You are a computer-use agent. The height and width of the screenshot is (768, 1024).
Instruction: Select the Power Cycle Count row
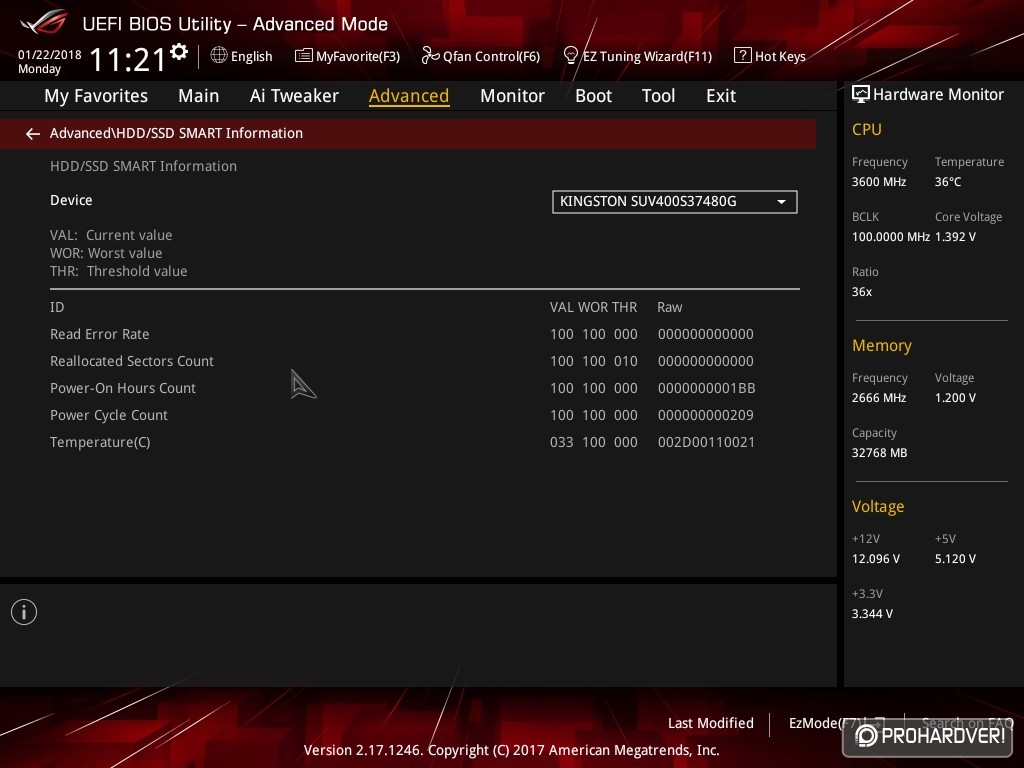[x=424, y=415]
